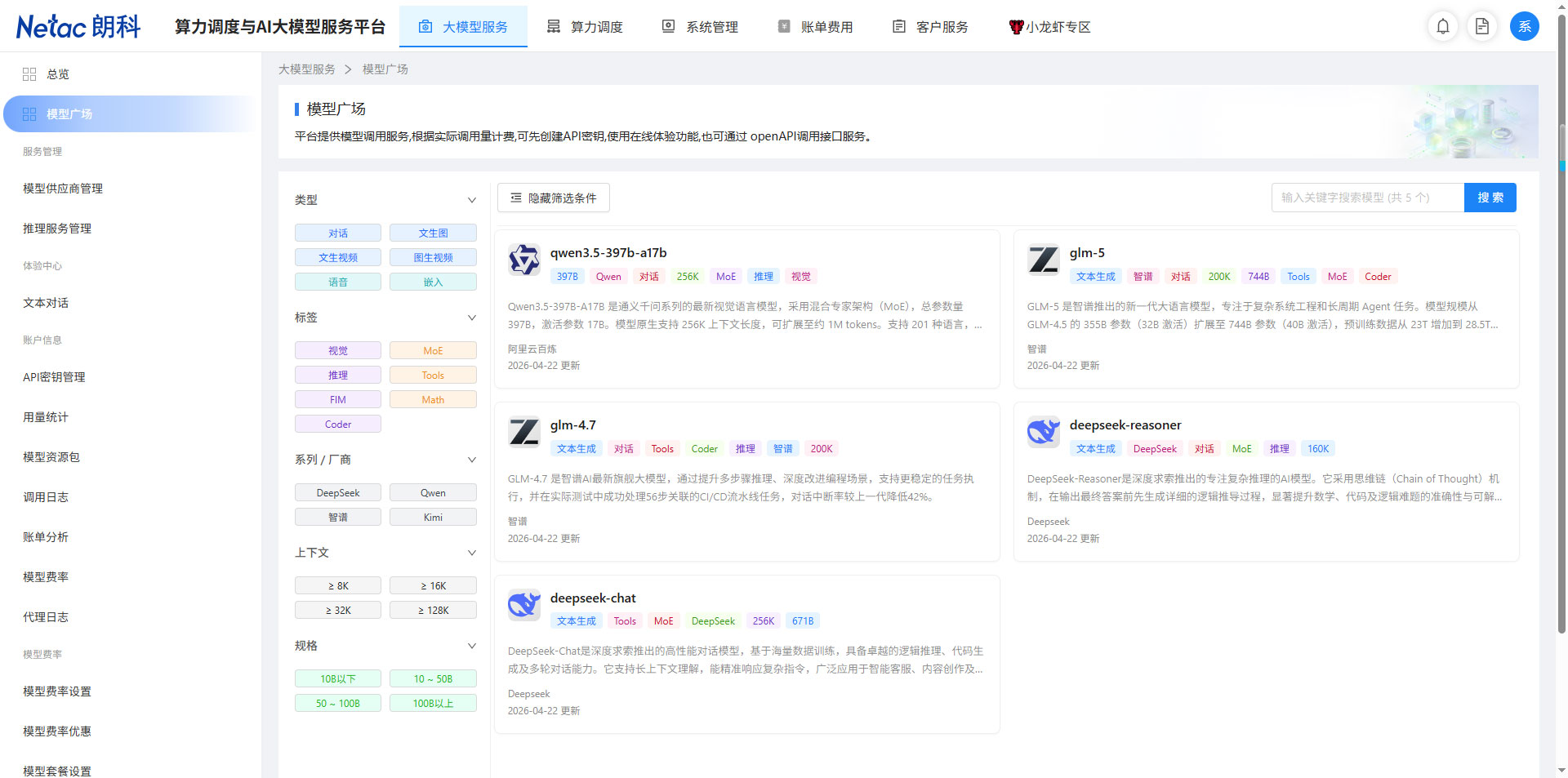
Task: Click the qwen3.5-397b-a17b model logo
Action: tap(524, 260)
